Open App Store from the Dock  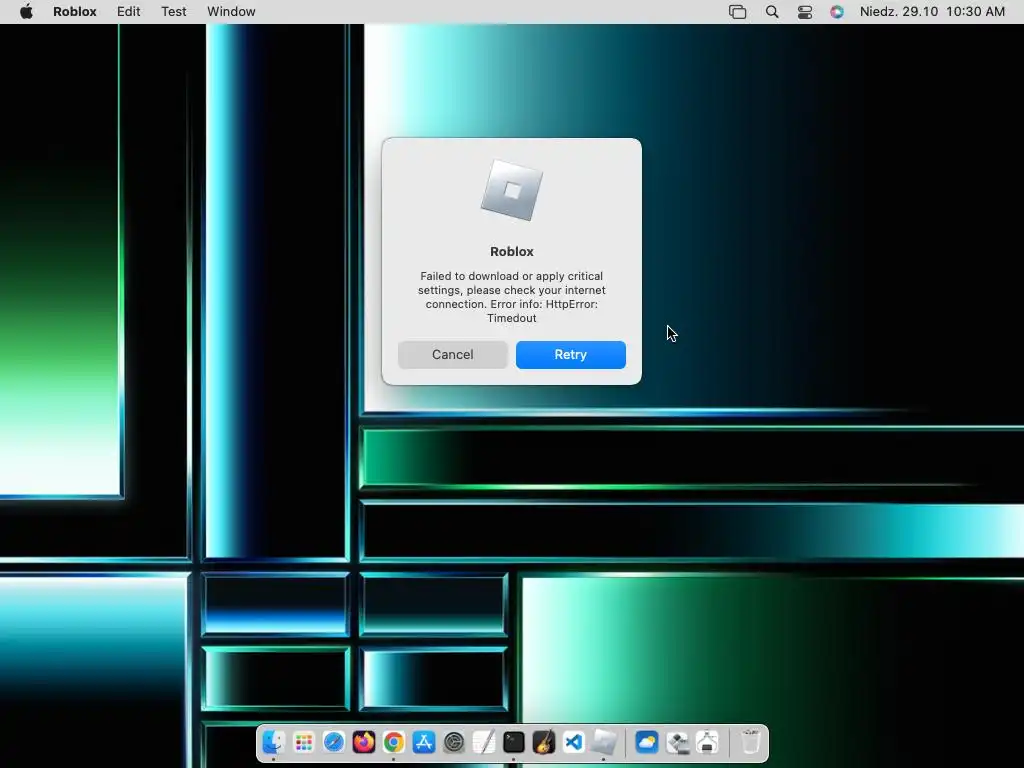(424, 743)
